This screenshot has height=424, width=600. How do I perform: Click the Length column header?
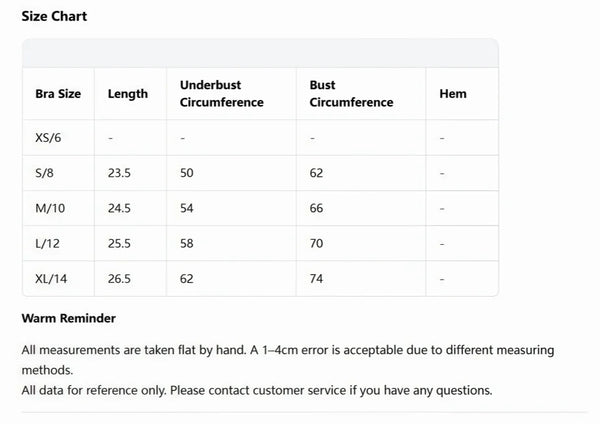click(x=128, y=94)
